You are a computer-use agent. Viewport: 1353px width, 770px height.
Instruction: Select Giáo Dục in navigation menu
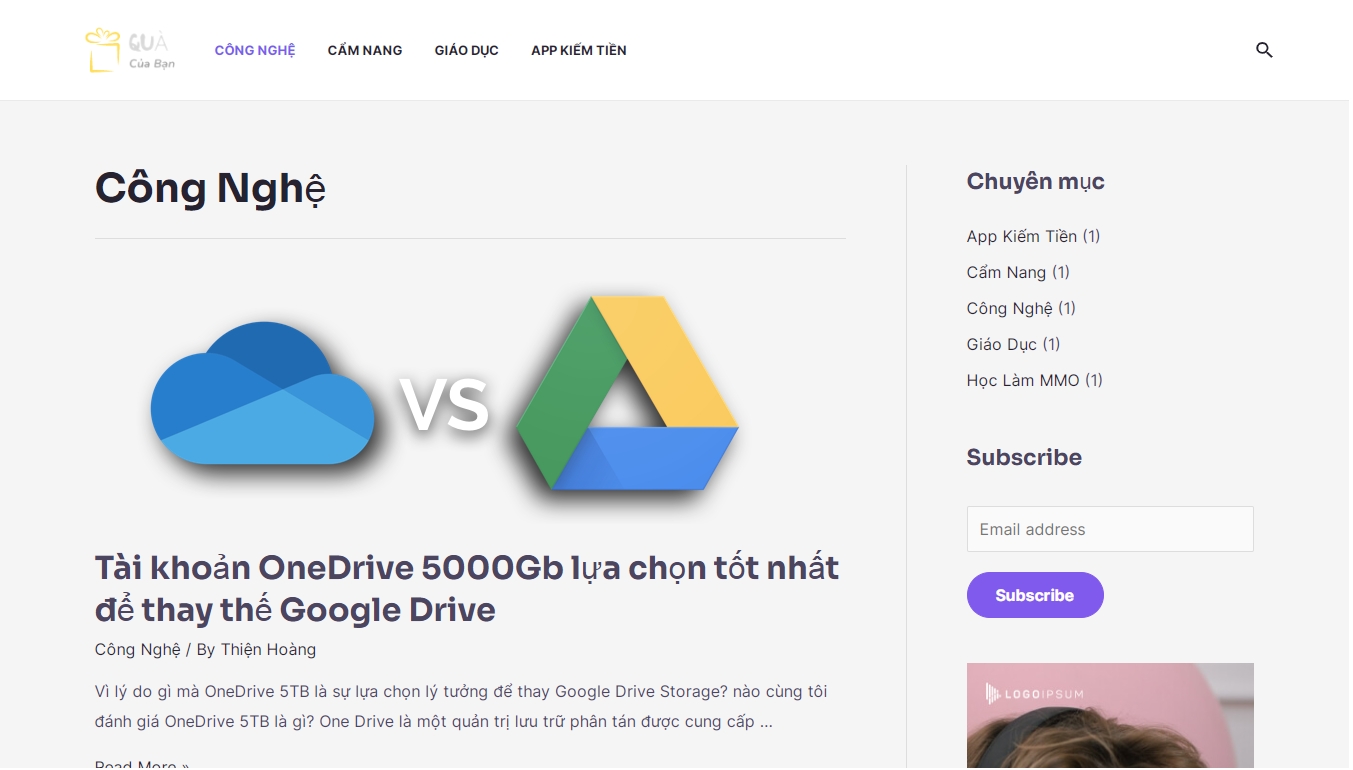pyautogui.click(x=467, y=50)
